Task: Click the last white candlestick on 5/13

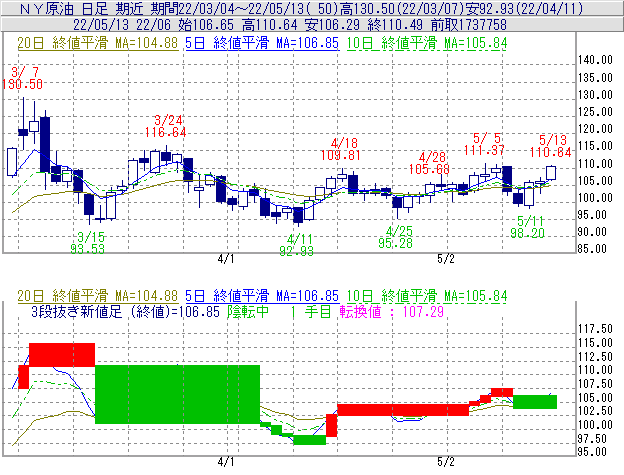Action: 551,173
